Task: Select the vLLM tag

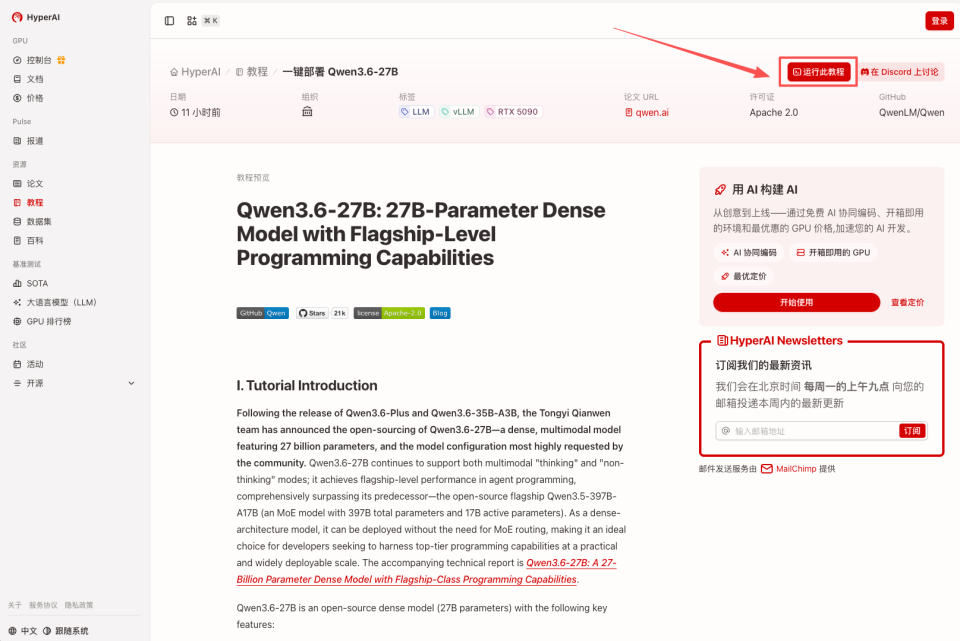Action: (459, 111)
